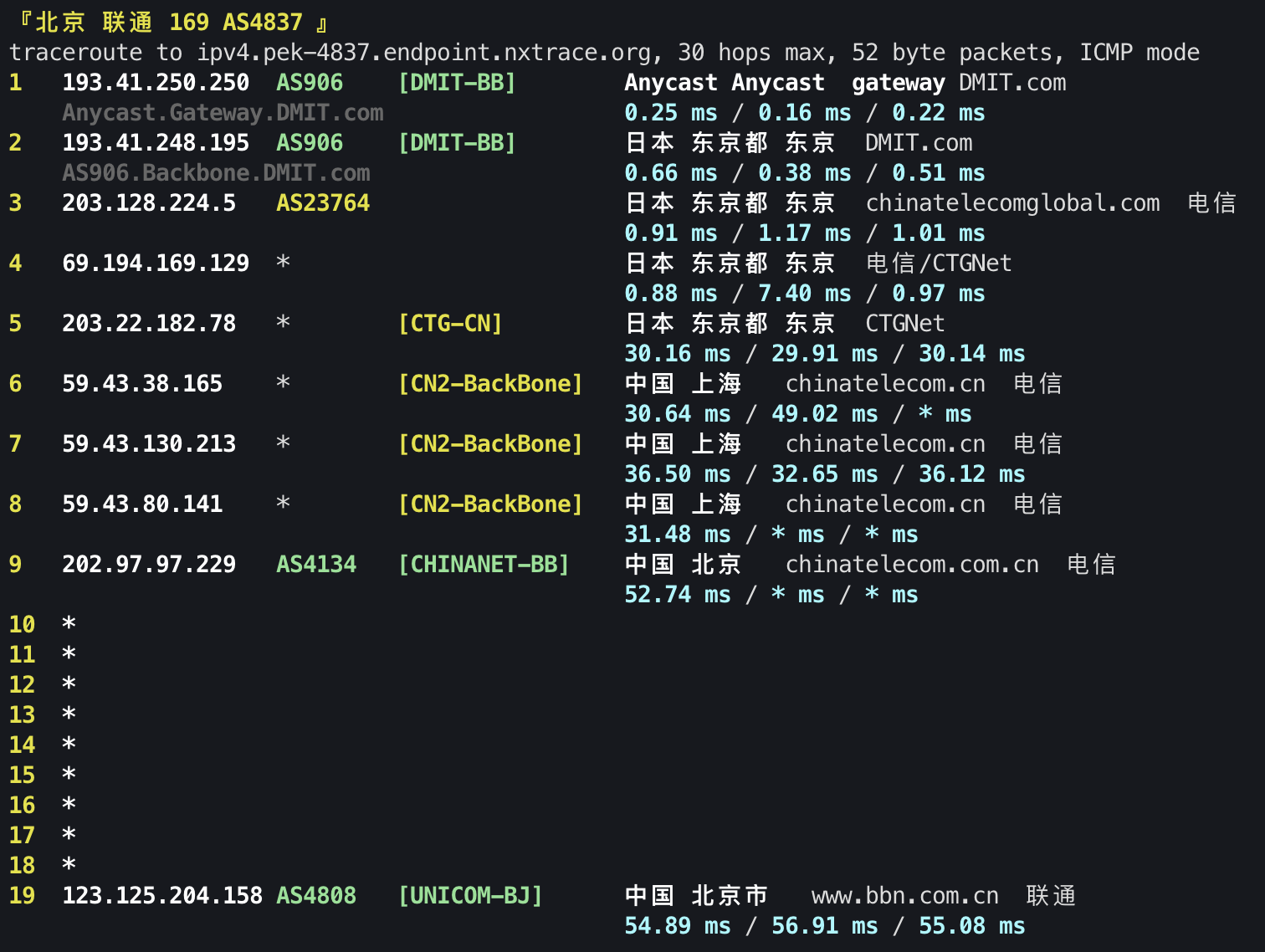
Task: Open the www.bbn.com.cn link on hop 19
Action: (904, 895)
